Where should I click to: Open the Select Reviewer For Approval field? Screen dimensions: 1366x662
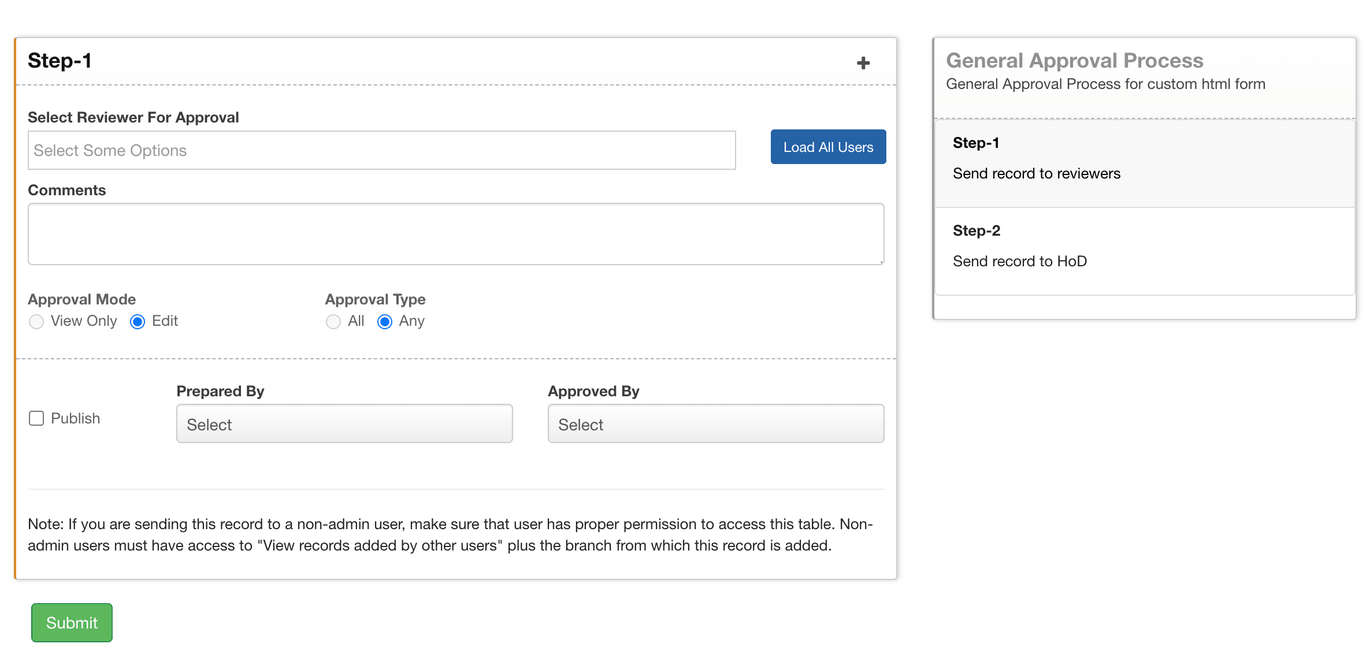click(382, 150)
